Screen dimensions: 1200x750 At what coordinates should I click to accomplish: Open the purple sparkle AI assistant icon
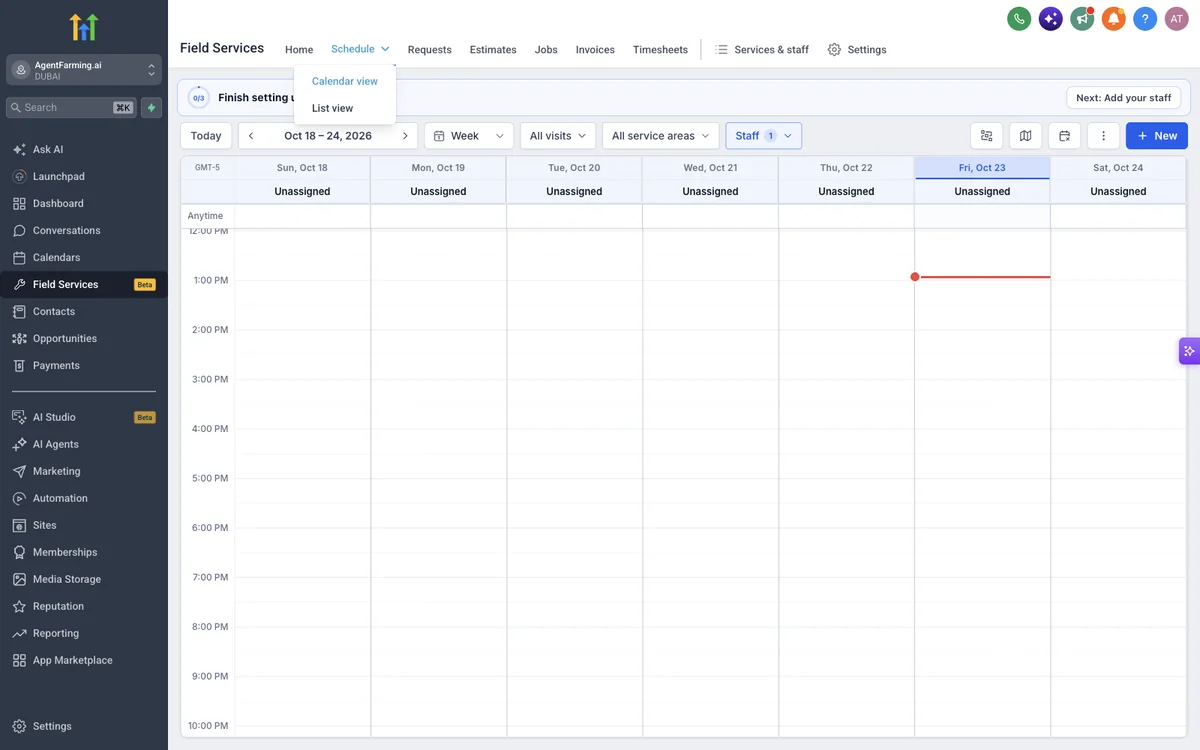point(1050,18)
